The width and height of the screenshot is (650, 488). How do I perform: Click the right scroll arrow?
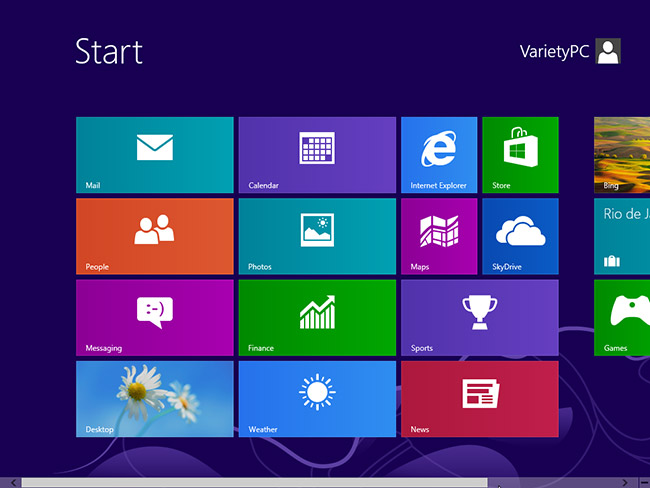pyautogui.click(x=625, y=483)
